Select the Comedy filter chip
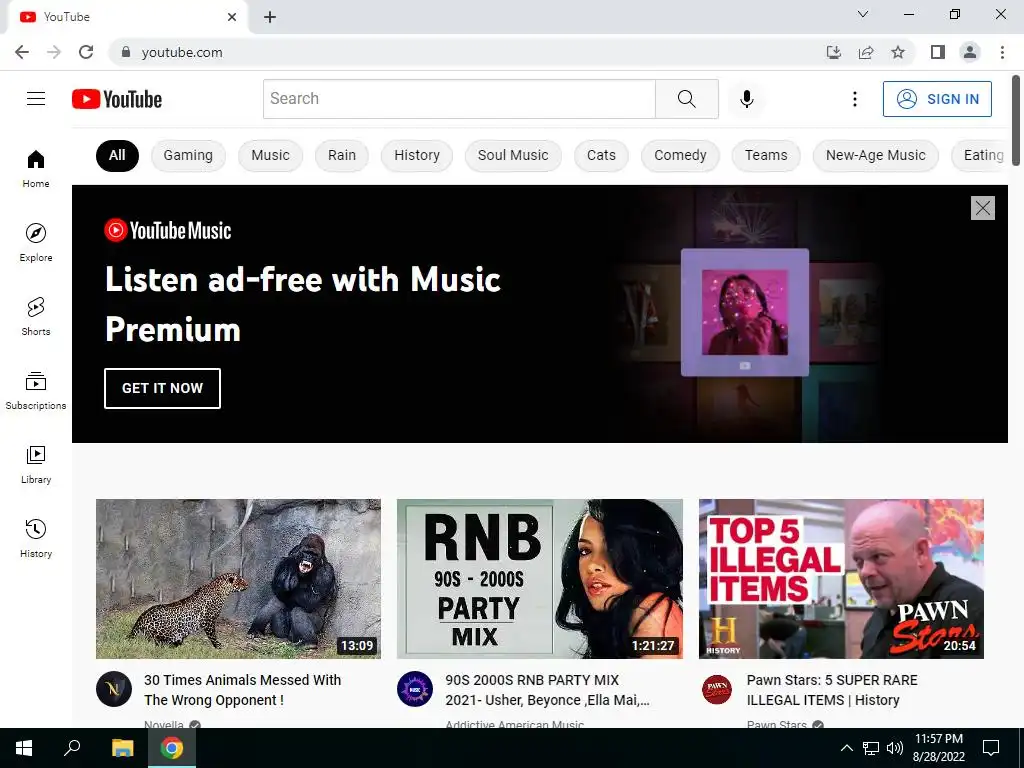Screen dimensions: 1024x768 (x=680, y=155)
